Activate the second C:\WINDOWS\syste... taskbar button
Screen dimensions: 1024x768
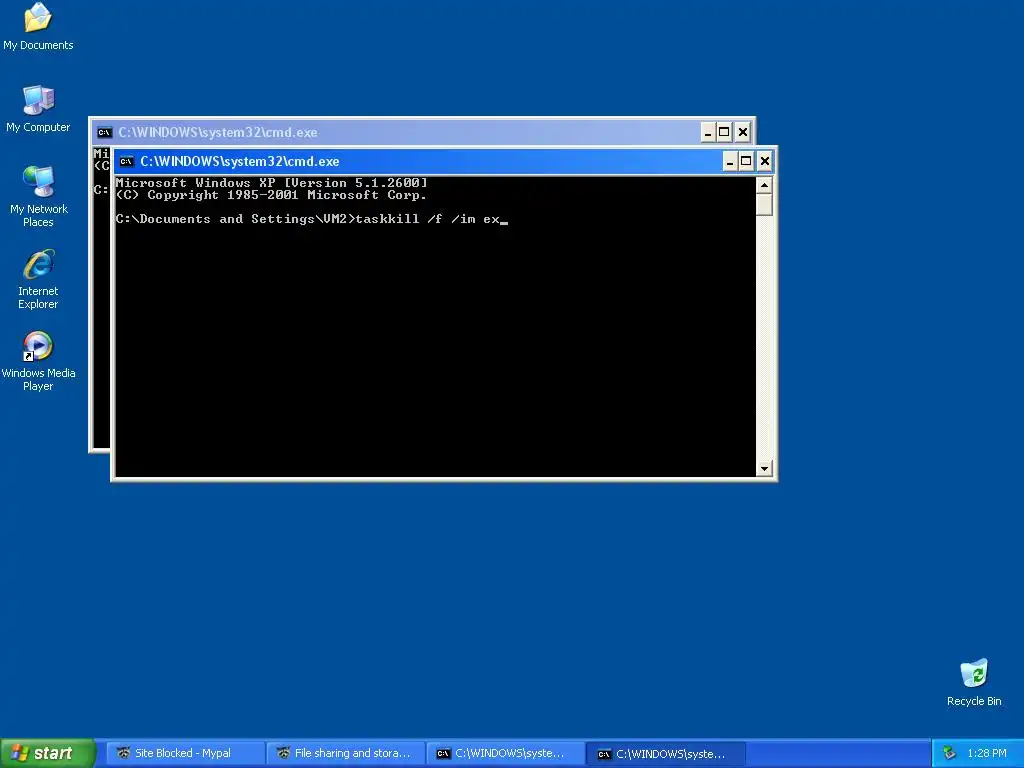point(665,754)
